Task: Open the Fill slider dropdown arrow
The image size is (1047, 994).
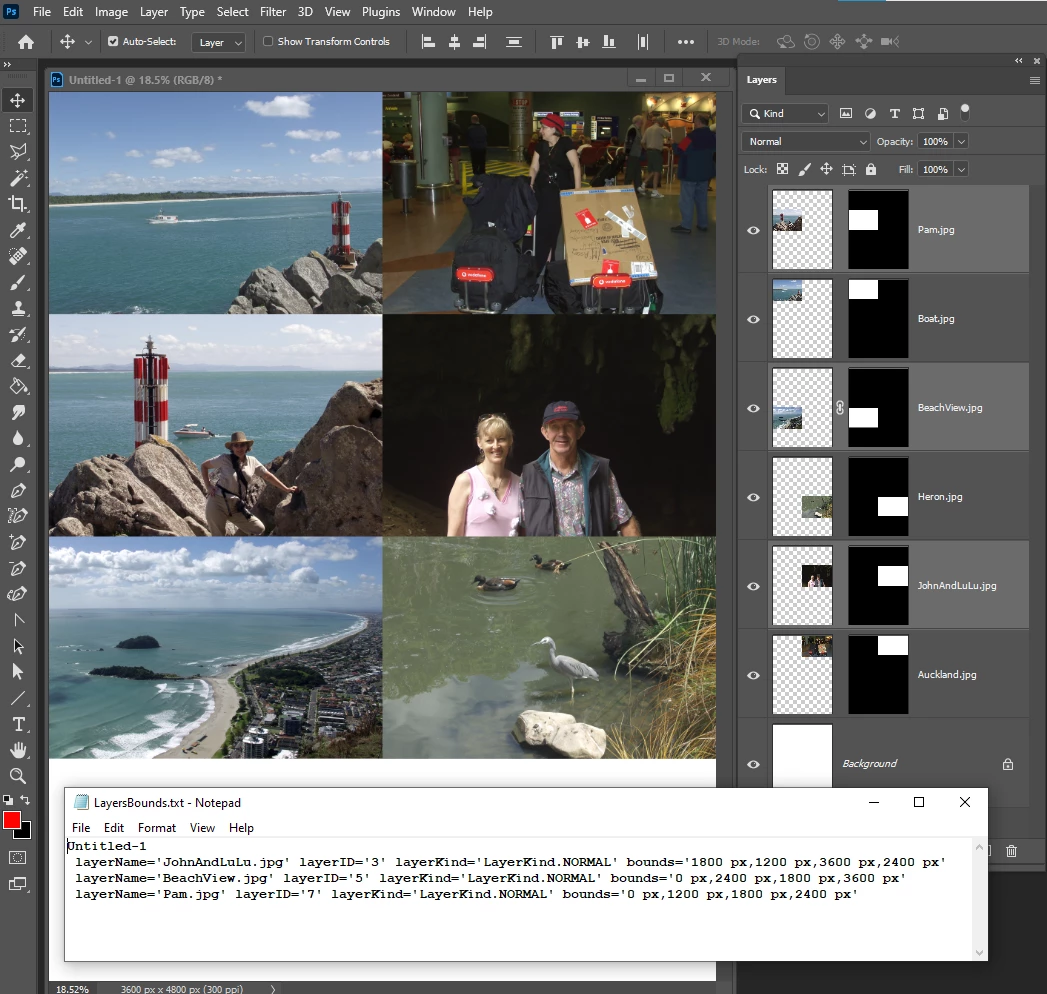Action: (x=962, y=170)
